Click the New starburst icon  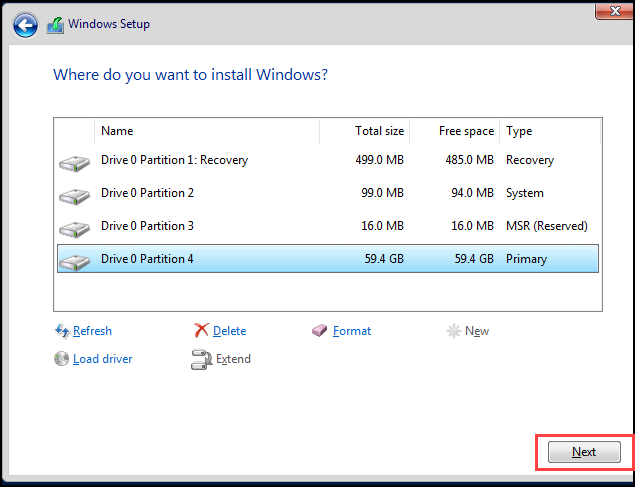tap(454, 331)
